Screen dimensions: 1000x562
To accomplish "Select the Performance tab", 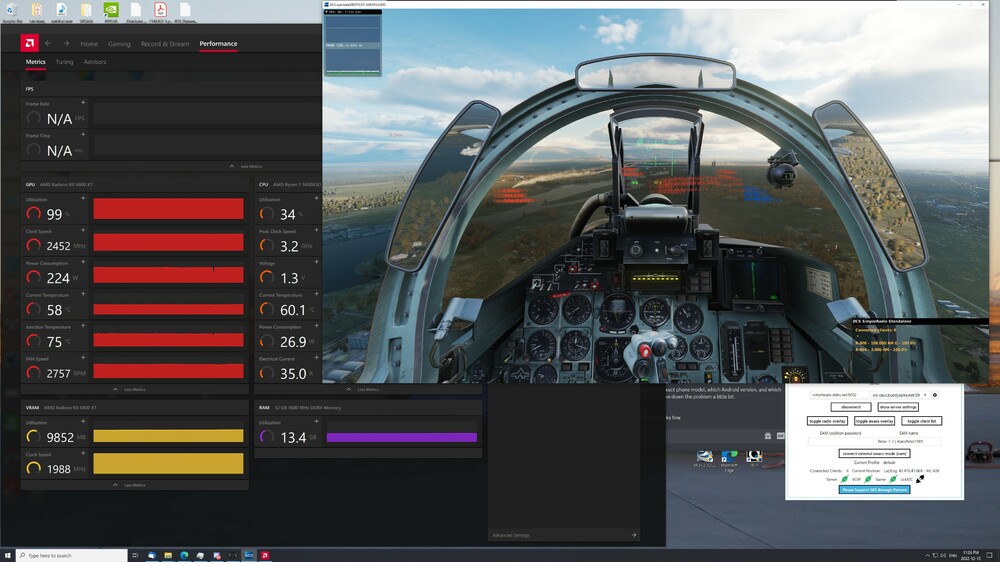I will click(x=218, y=44).
